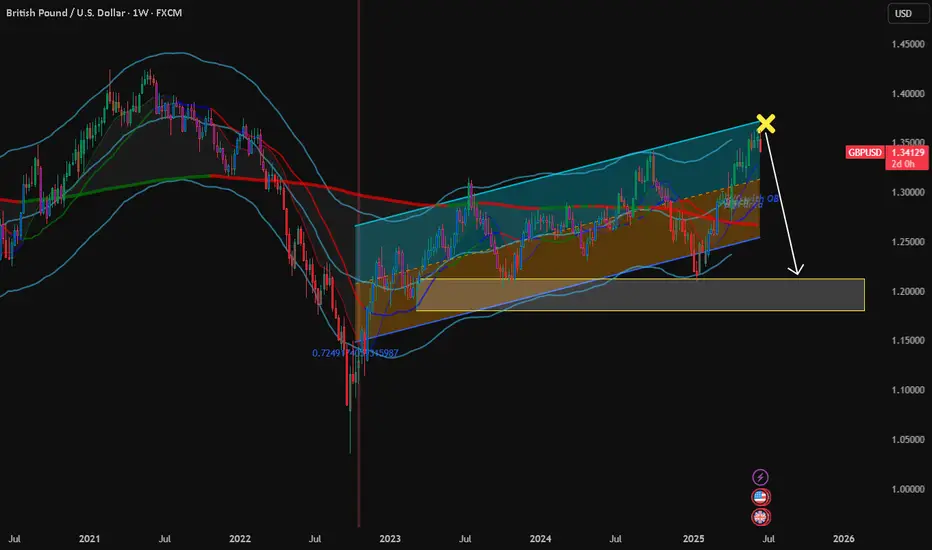
Task: Click the 1.25000 price axis label
Action: (x=908, y=242)
